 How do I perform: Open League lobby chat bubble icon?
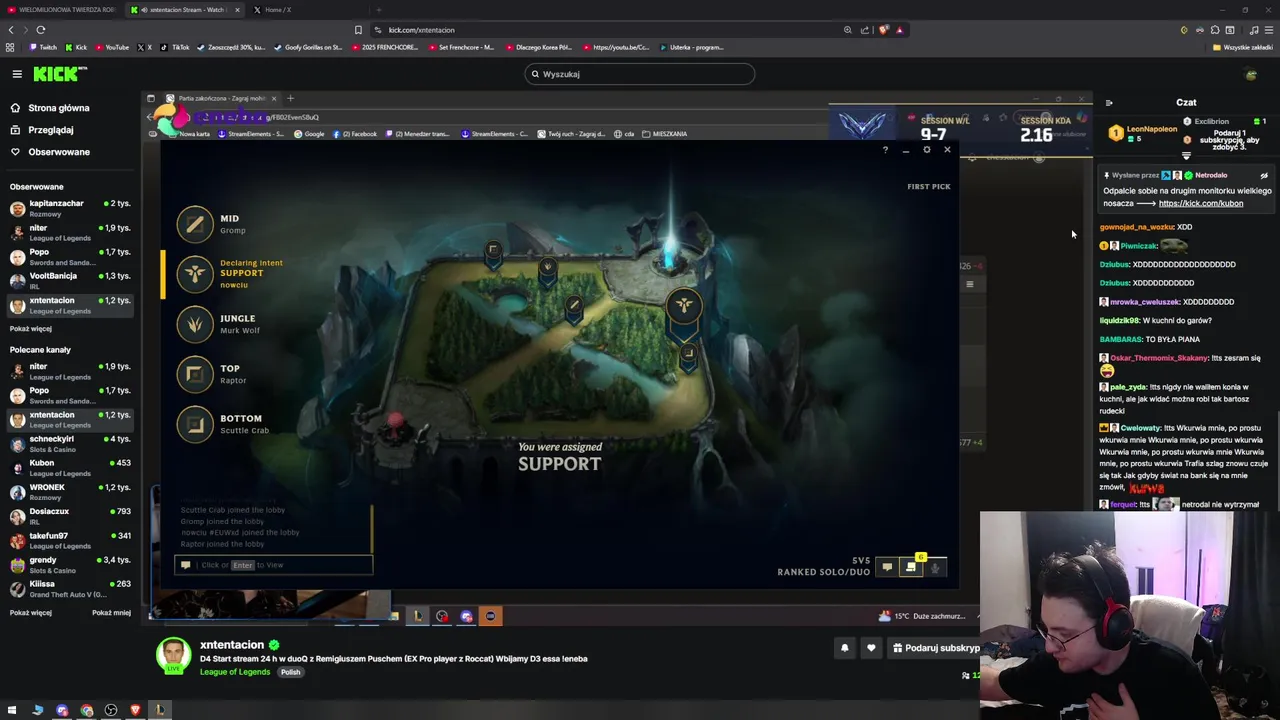tap(886, 567)
